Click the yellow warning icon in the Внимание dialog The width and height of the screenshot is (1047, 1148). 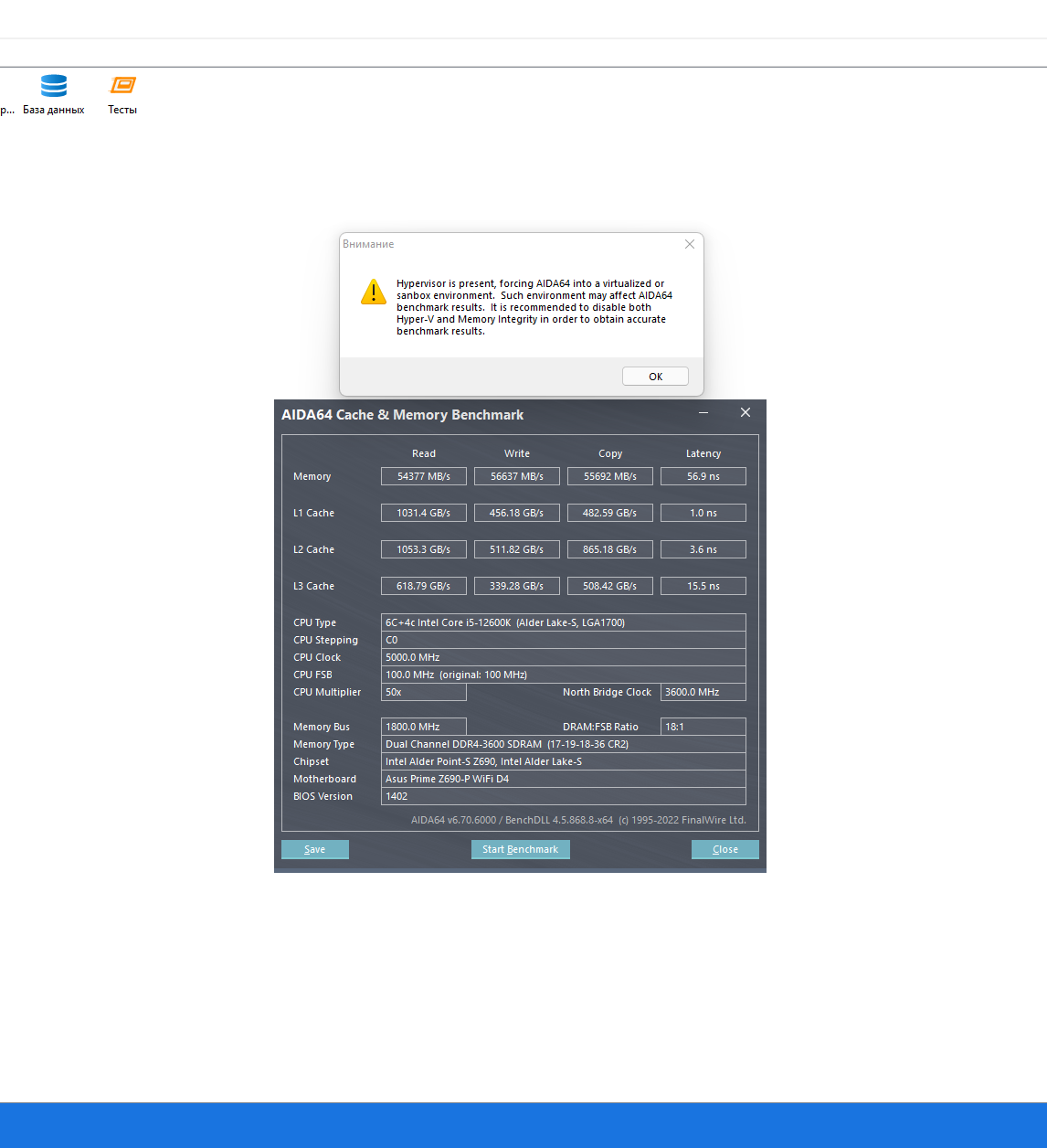(374, 292)
